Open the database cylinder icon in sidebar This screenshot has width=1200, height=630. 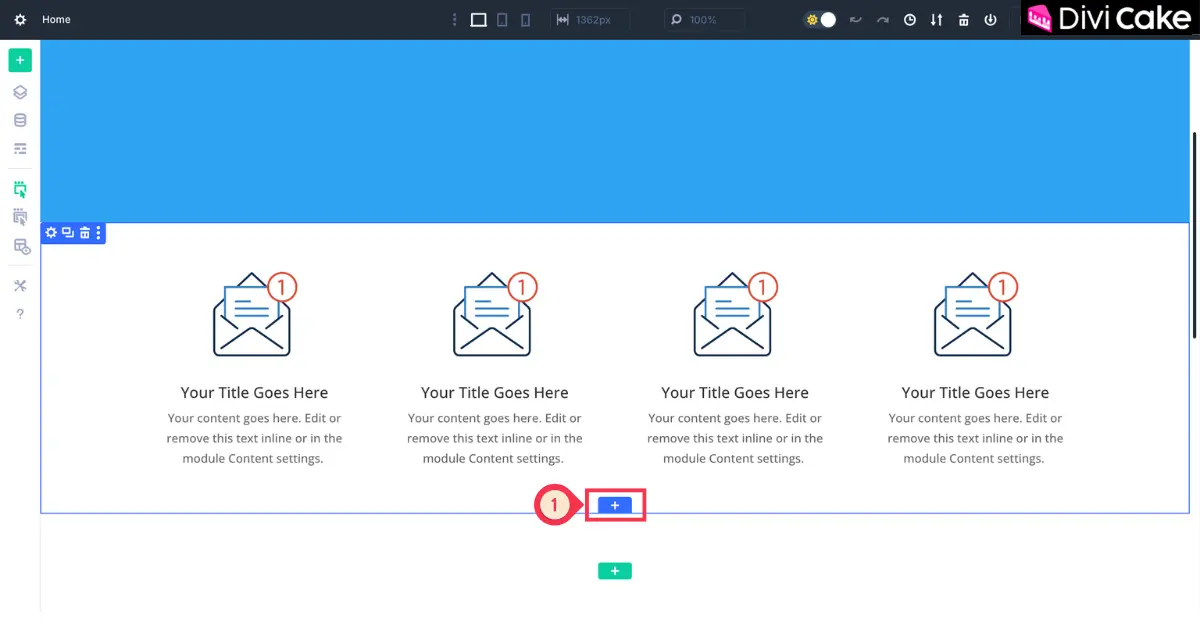coord(20,120)
